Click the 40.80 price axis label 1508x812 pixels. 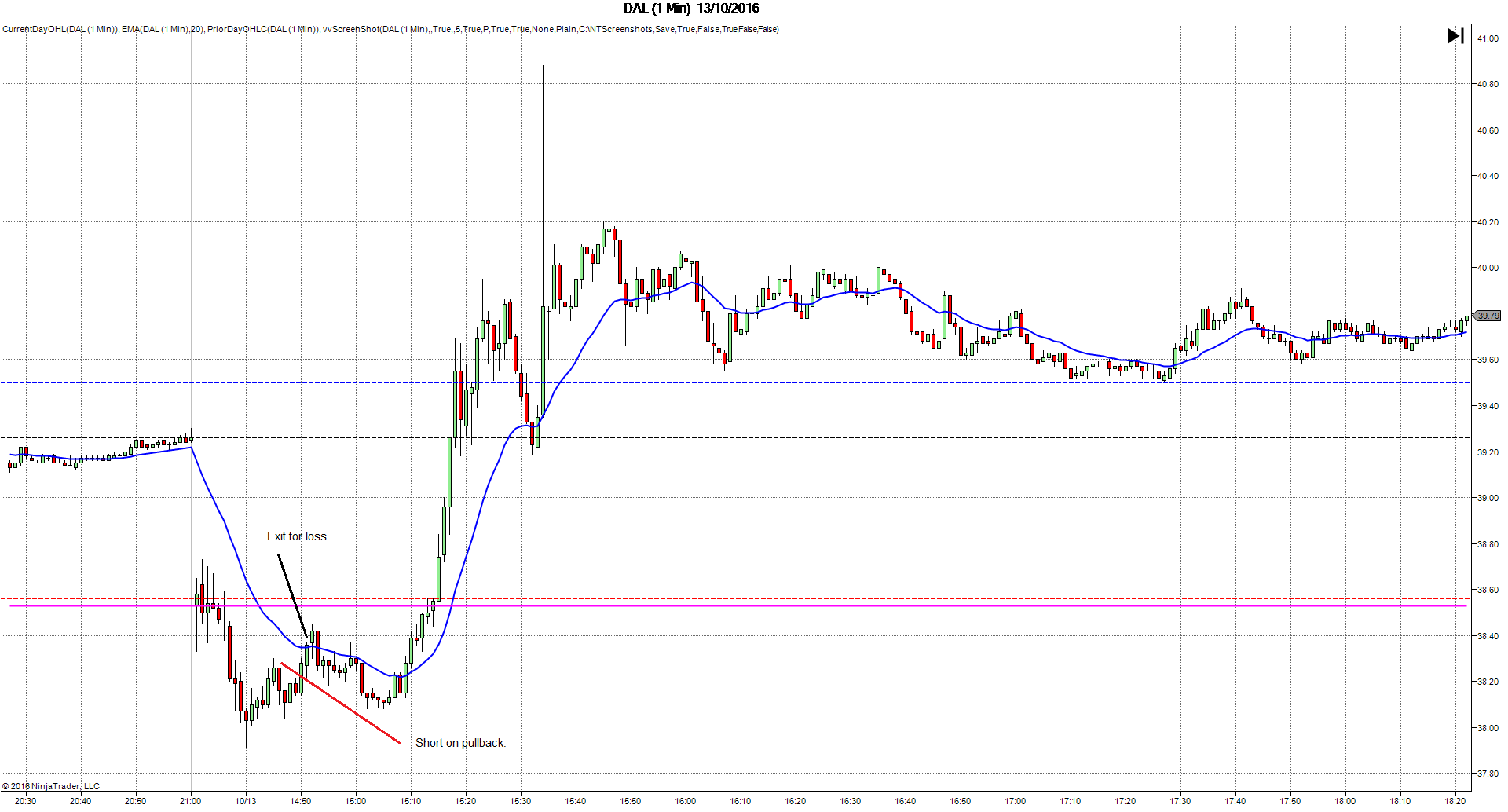tap(1488, 84)
